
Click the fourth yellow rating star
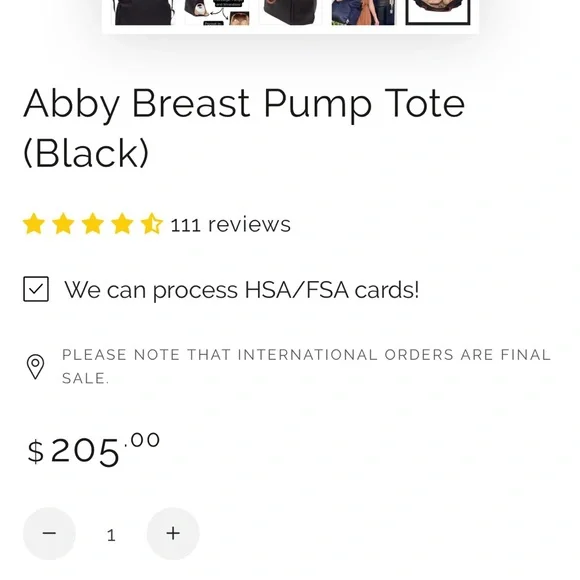tap(122, 223)
